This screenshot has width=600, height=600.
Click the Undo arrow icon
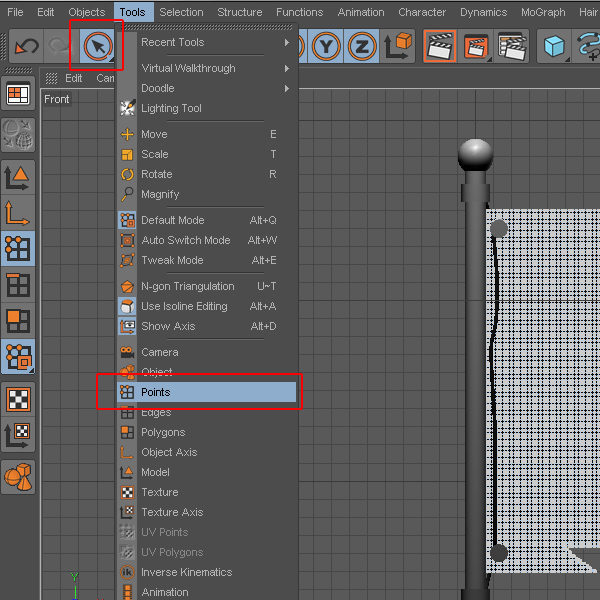(26, 46)
